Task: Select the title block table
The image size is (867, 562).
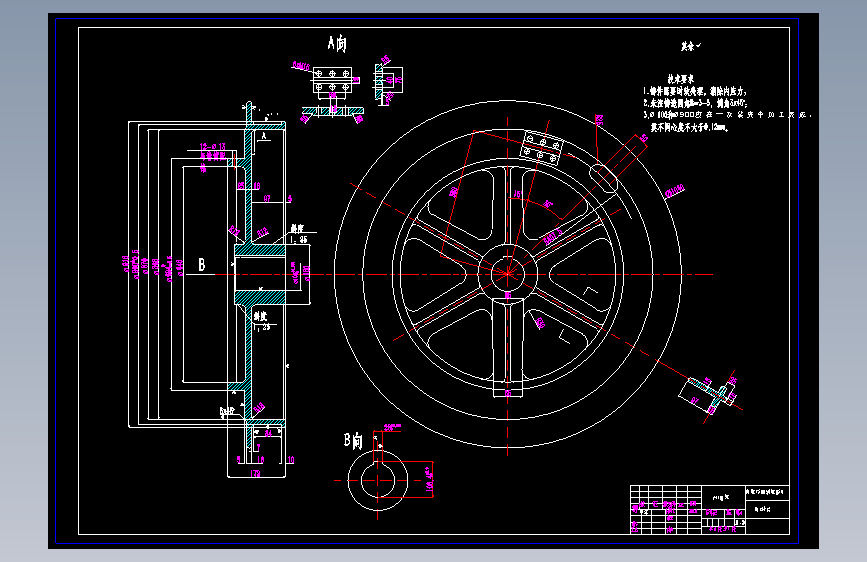Action: 710,509
